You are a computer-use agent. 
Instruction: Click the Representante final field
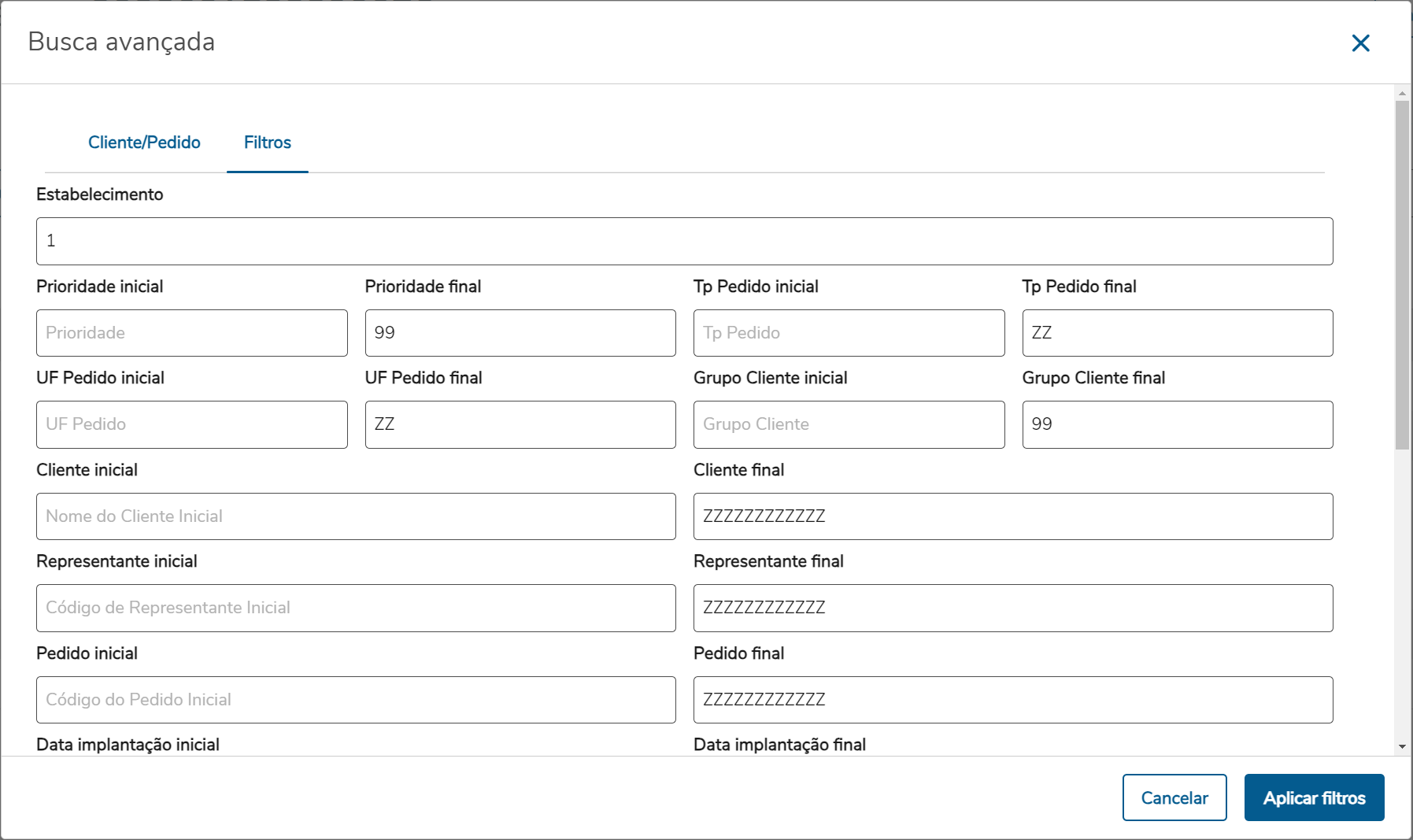(1012, 608)
